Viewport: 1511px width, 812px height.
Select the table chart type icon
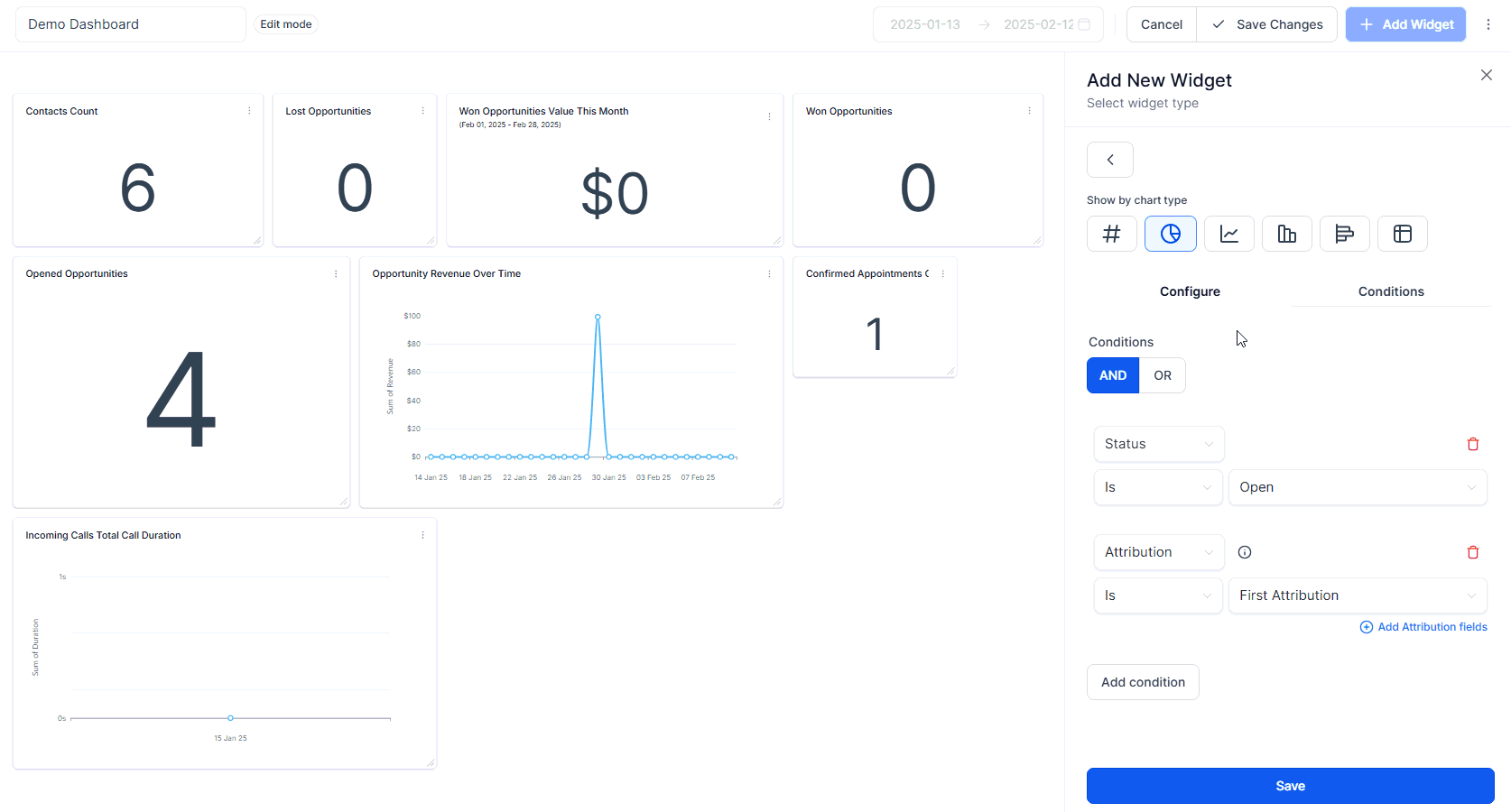1403,234
